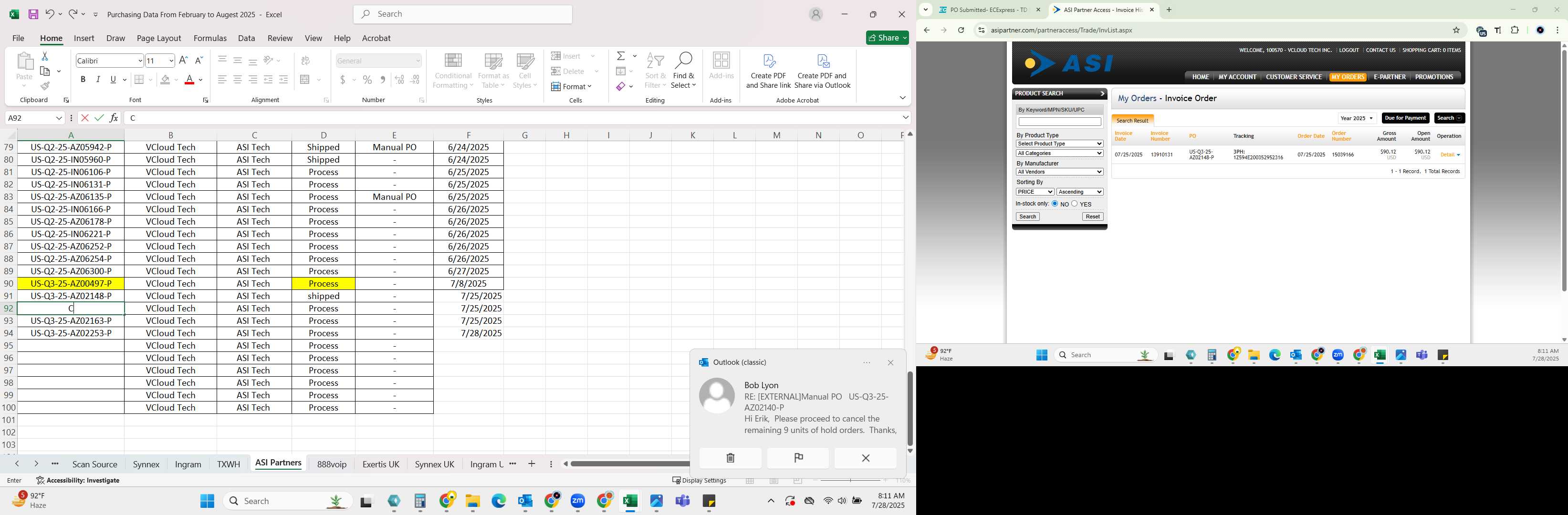
Task: Click the Reset button in ASI product search
Action: [1093, 216]
